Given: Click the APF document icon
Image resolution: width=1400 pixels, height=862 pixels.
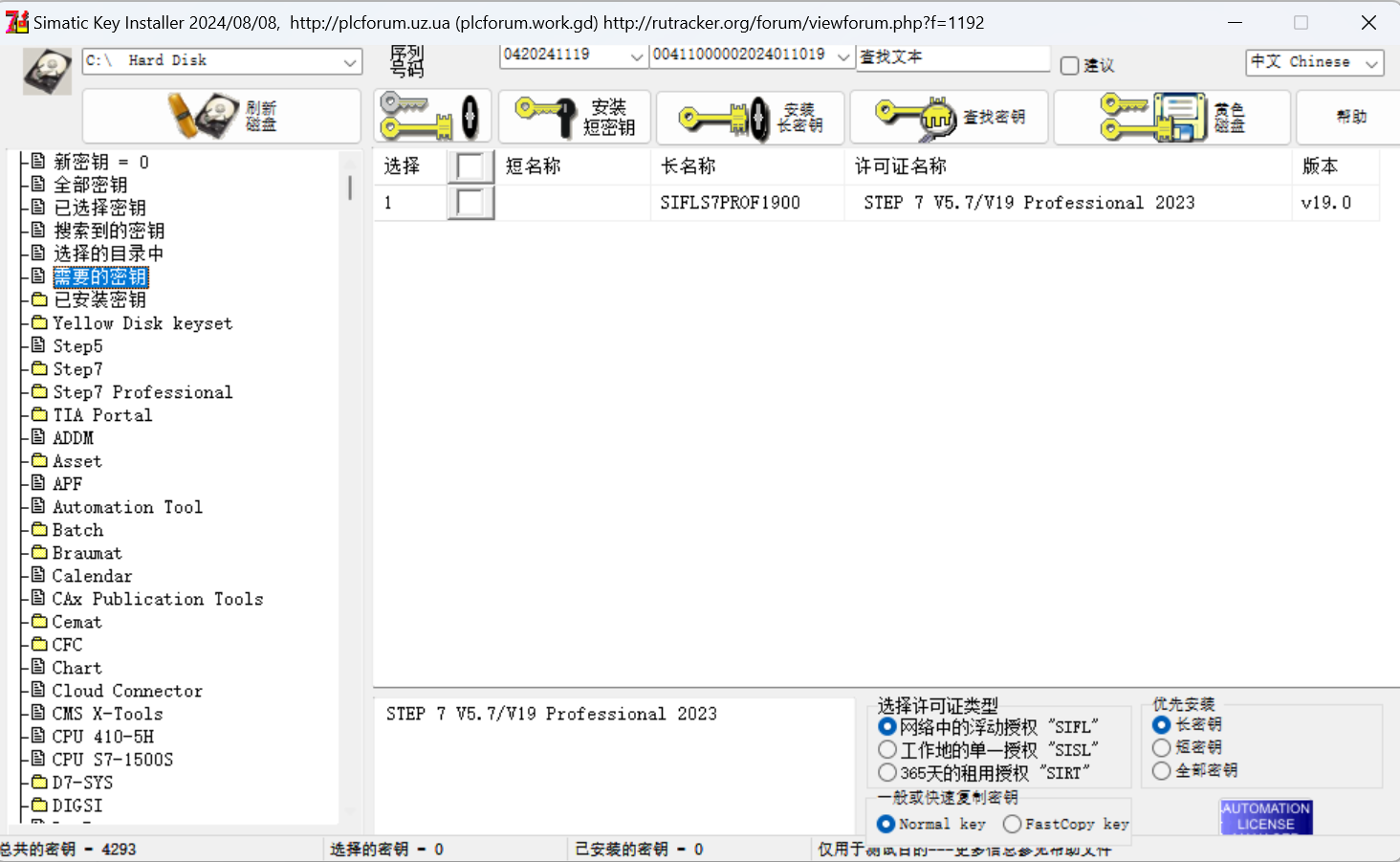Looking at the screenshot, I should [38, 483].
